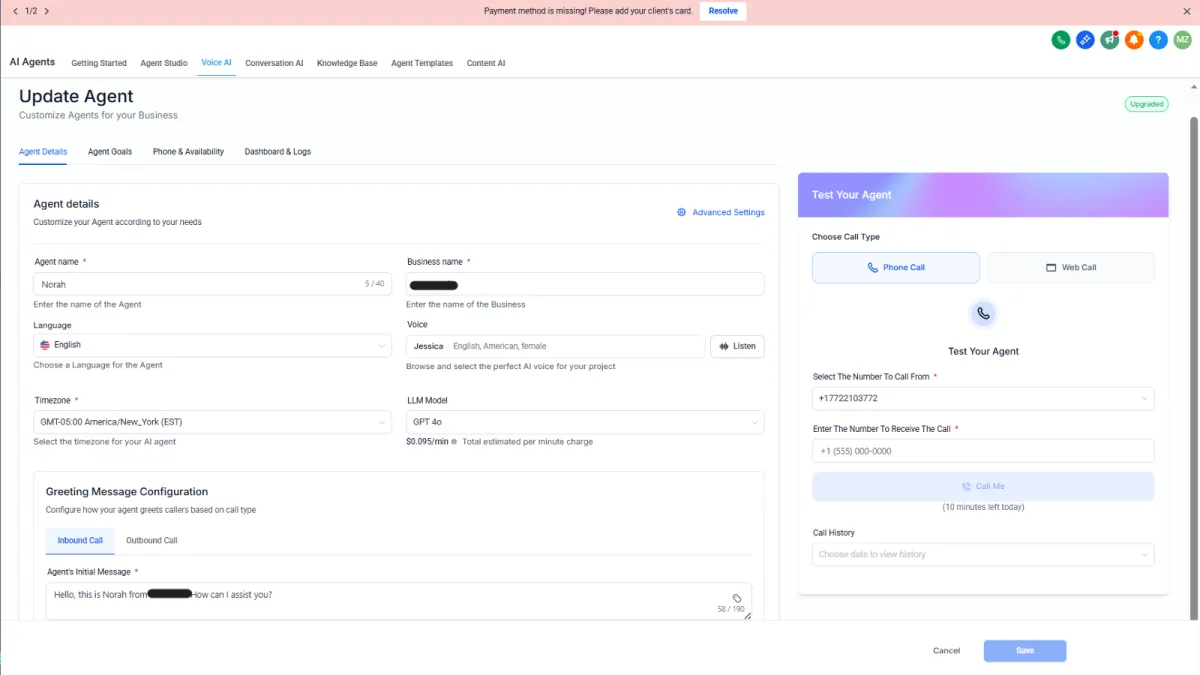Go to Content AI
Screen dimensions: 1200x675
tap(486, 63)
